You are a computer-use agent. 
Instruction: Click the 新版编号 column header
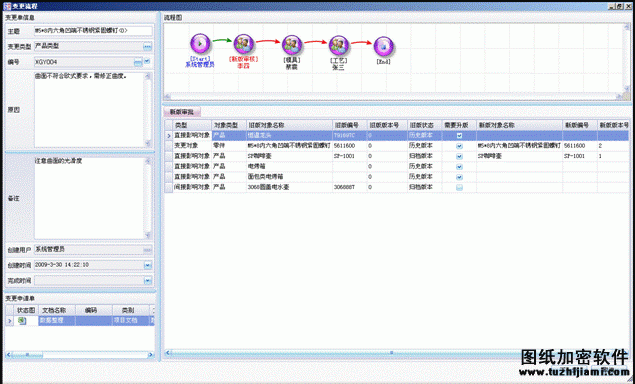point(580,125)
